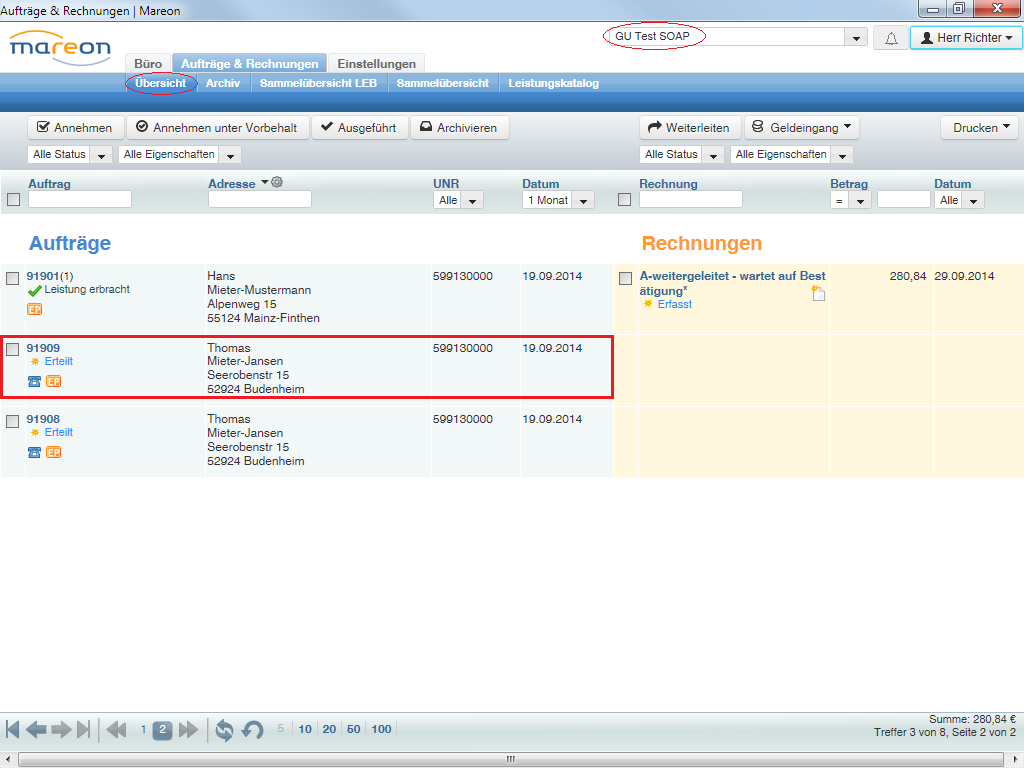The width and height of the screenshot is (1024, 768).
Task: Jump to the first record using the pagination arrow
Action: [13, 729]
